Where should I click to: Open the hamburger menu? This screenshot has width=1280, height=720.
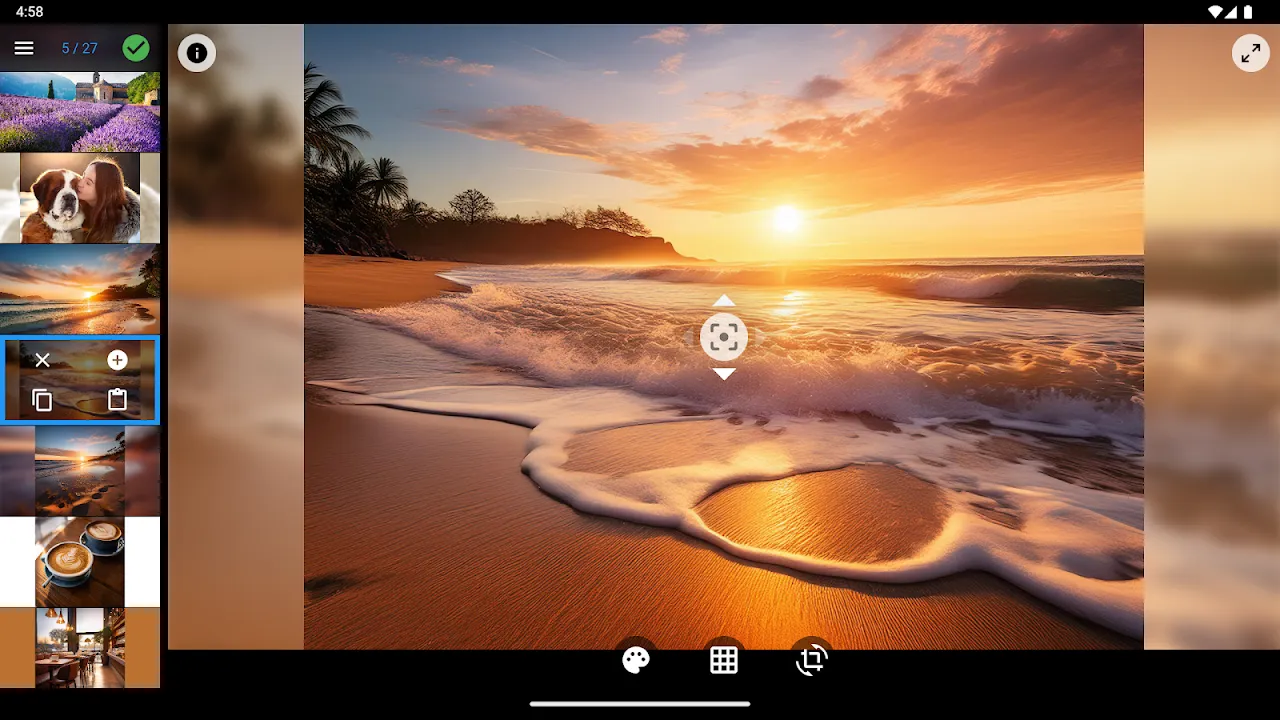[x=24, y=48]
